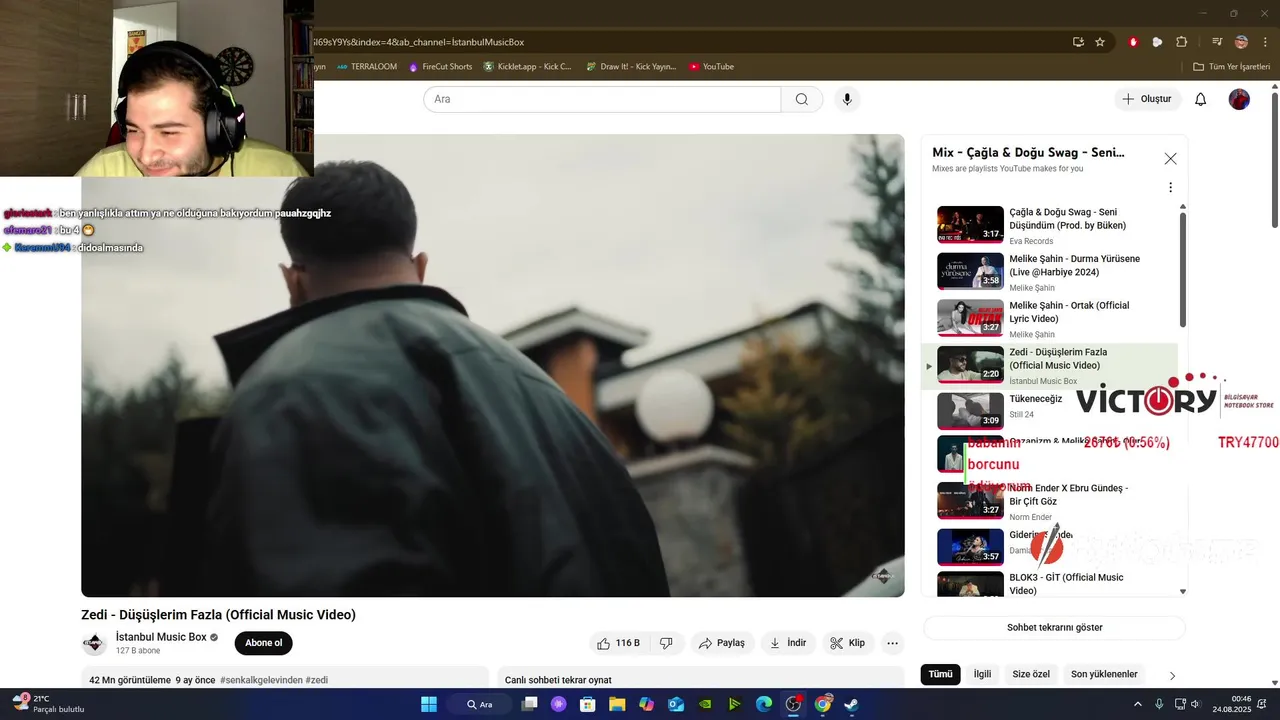
Task: Open the YouTube account avatar menu
Action: pyautogui.click(x=1239, y=99)
